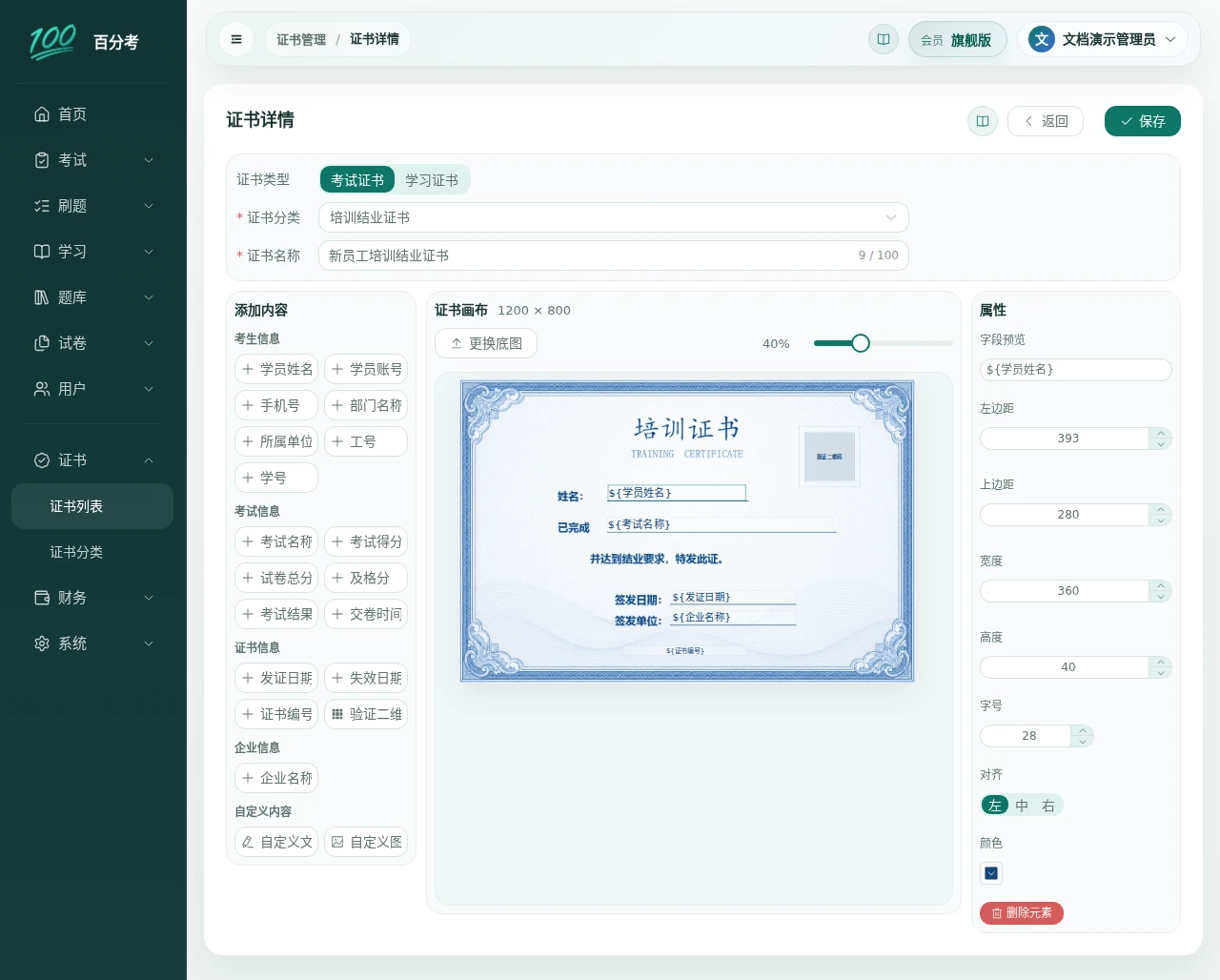Toggle the sidebar collapse hamburger icon
Image resolution: width=1220 pixels, height=980 pixels.
click(236, 39)
